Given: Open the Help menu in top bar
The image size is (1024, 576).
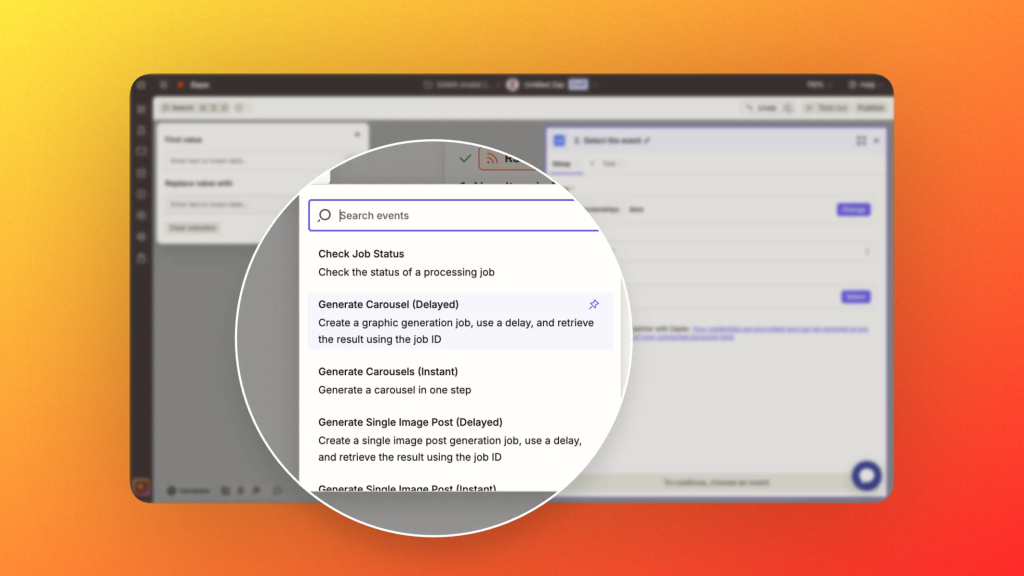Looking at the screenshot, I should pyautogui.click(x=864, y=85).
